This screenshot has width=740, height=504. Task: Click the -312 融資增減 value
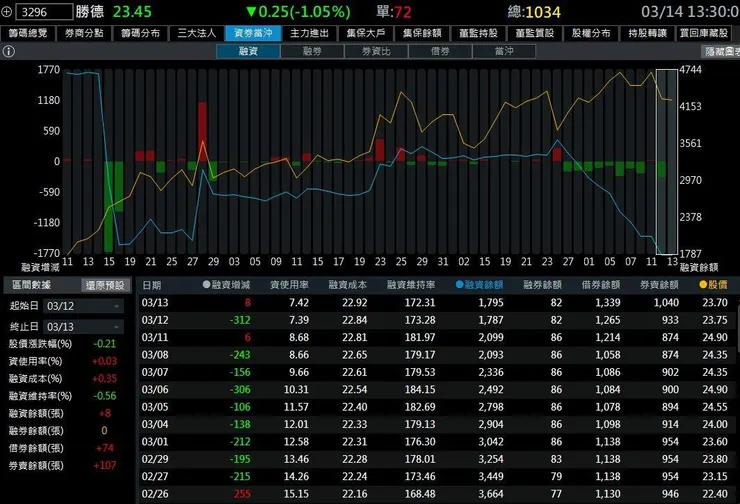tap(240, 320)
